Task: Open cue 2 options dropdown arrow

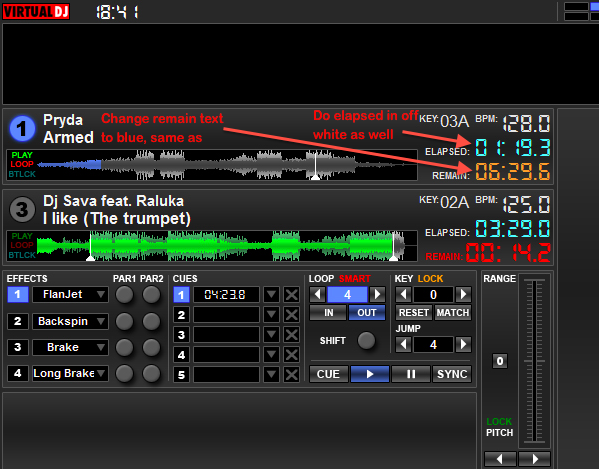Action: (272, 315)
